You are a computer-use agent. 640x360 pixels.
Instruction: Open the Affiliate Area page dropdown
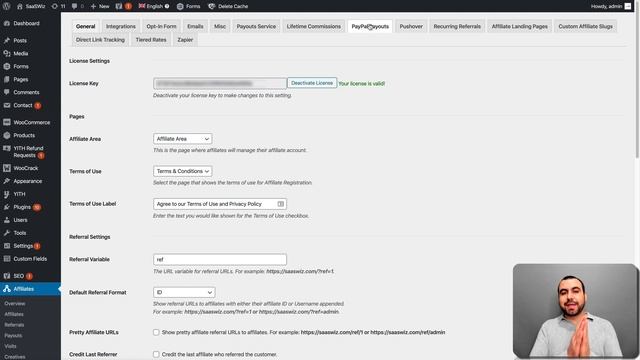point(182,139)
